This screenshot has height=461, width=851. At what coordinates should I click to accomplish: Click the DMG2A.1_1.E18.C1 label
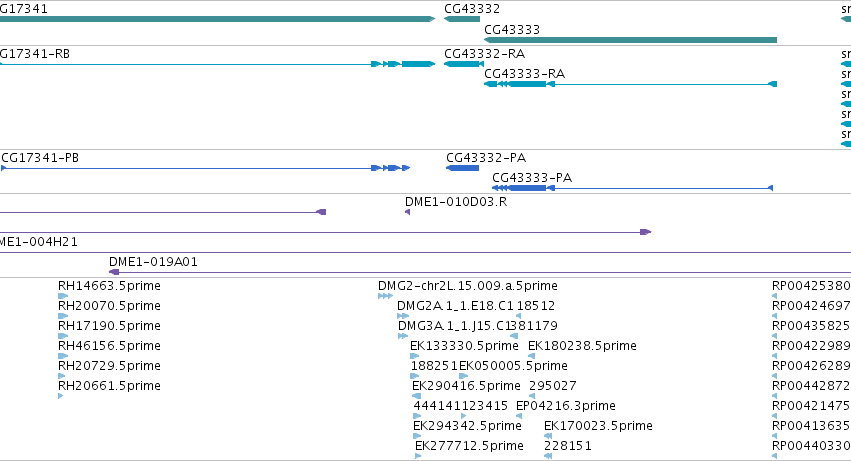pyautogui.click(x=455, y=306)
